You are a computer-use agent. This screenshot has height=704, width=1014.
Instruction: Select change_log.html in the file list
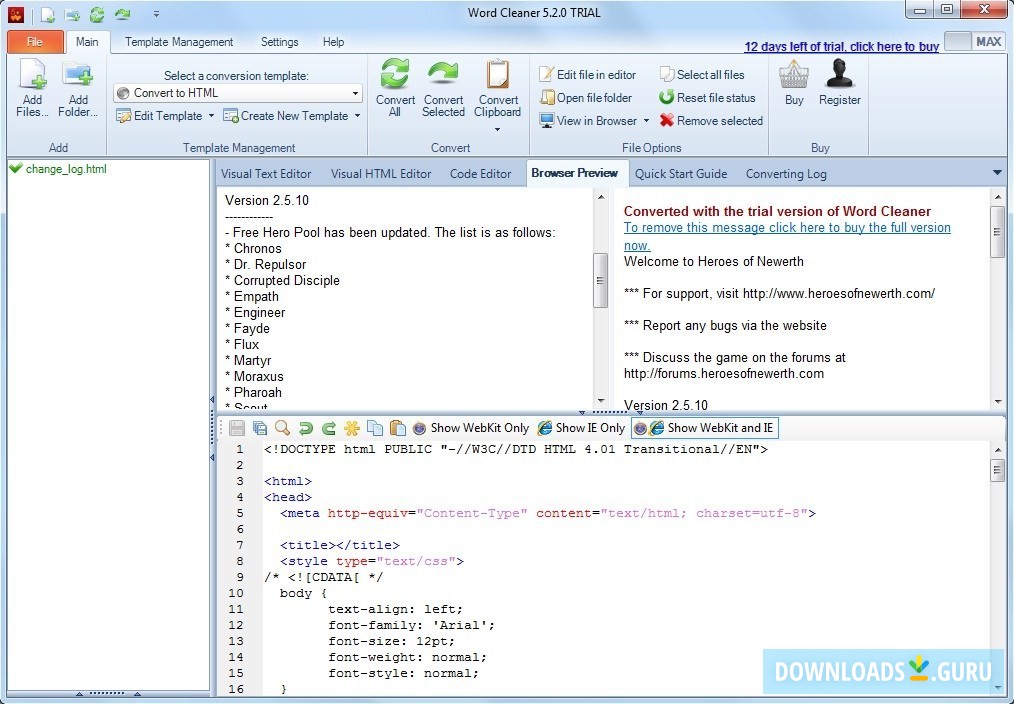pyautogui.click(x=66, y=169)
